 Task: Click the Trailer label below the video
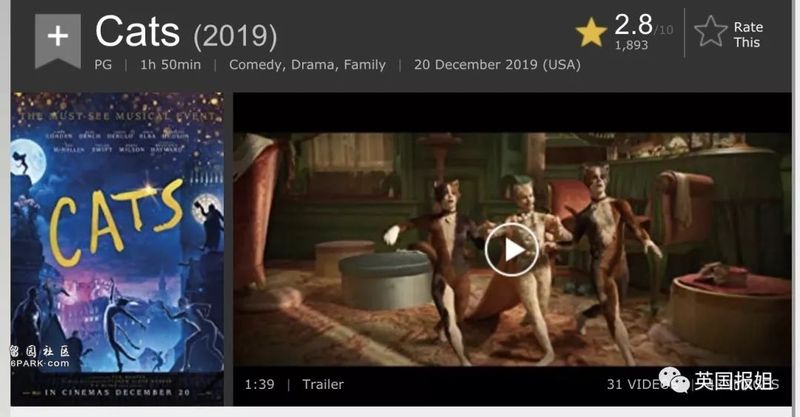(323, 384)
